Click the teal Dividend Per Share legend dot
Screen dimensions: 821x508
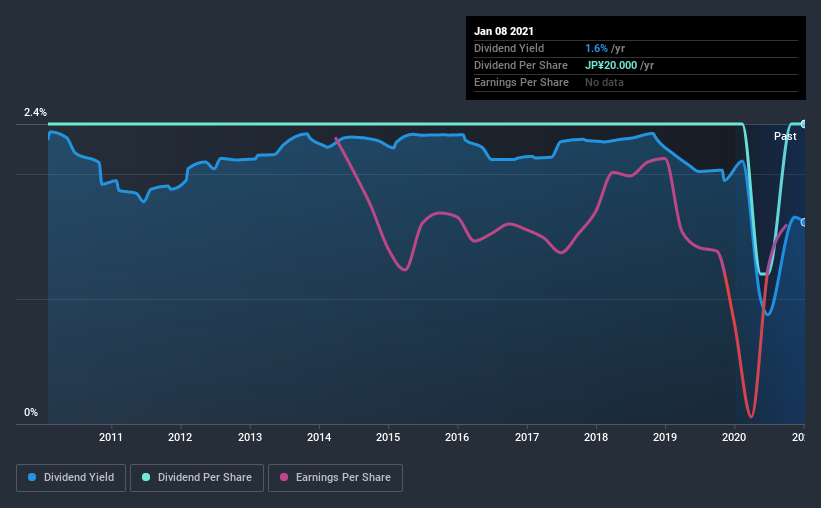coord(146,477)
